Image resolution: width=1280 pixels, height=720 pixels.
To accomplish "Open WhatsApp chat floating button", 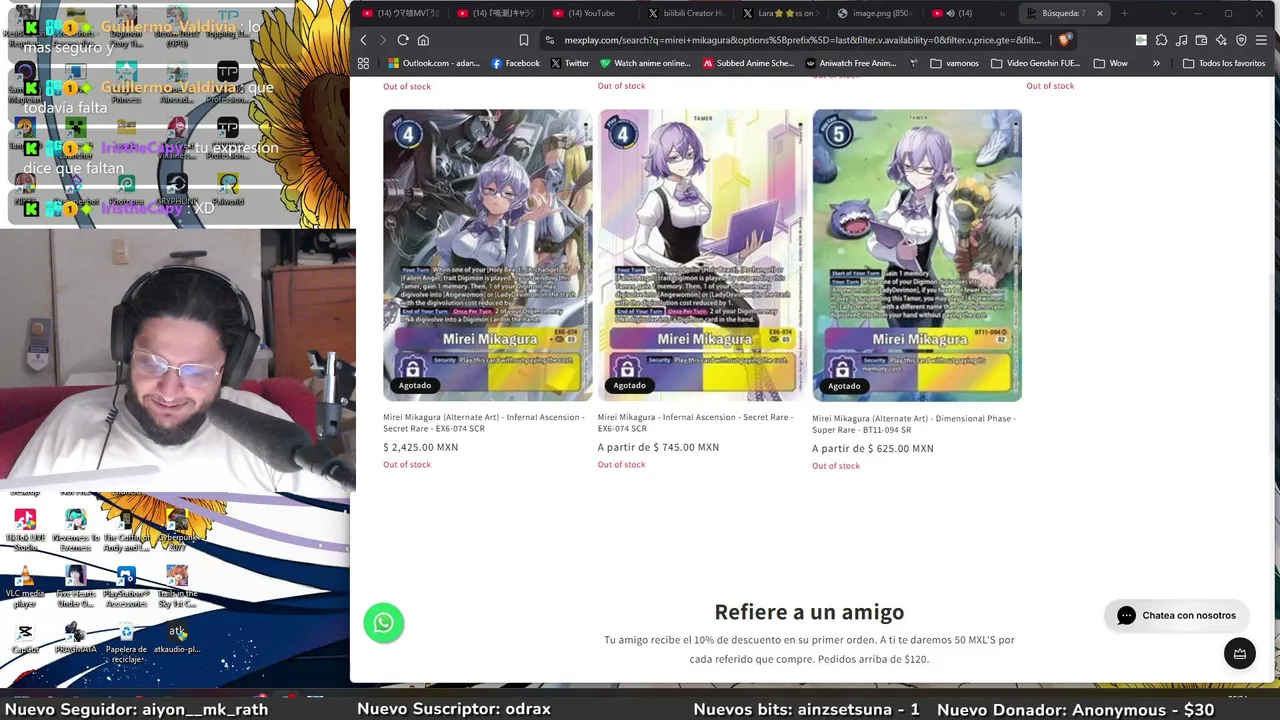I will click(384, 623).
